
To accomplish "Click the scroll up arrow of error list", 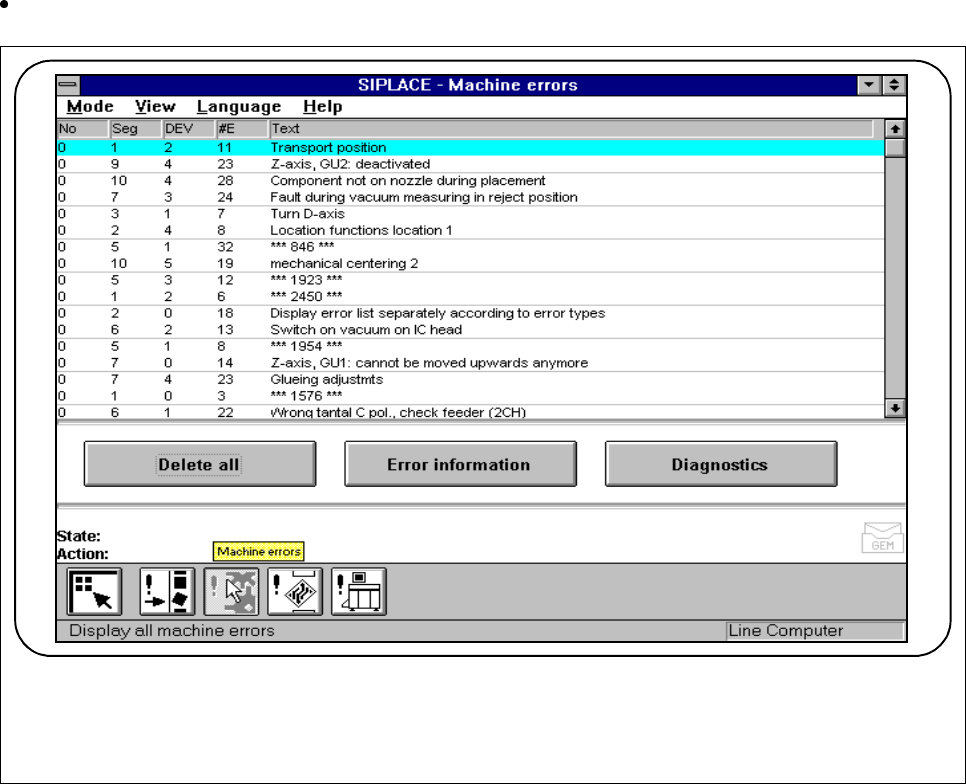I will click(x=895, y=129).
